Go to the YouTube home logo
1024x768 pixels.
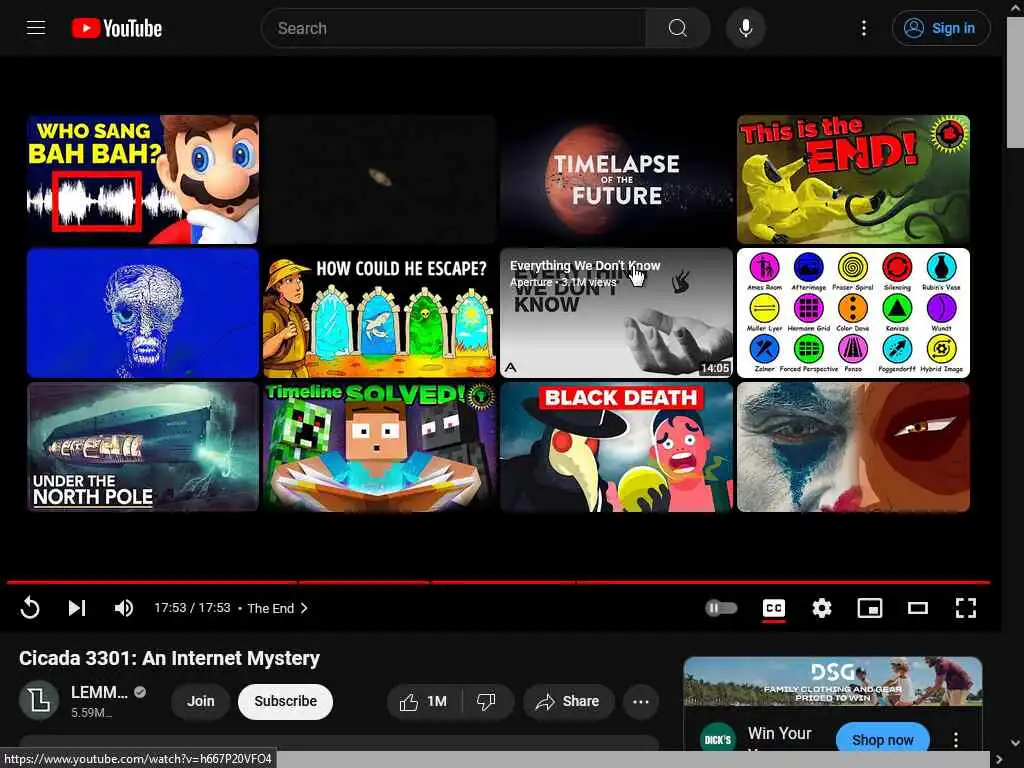[x=117, y=28]
